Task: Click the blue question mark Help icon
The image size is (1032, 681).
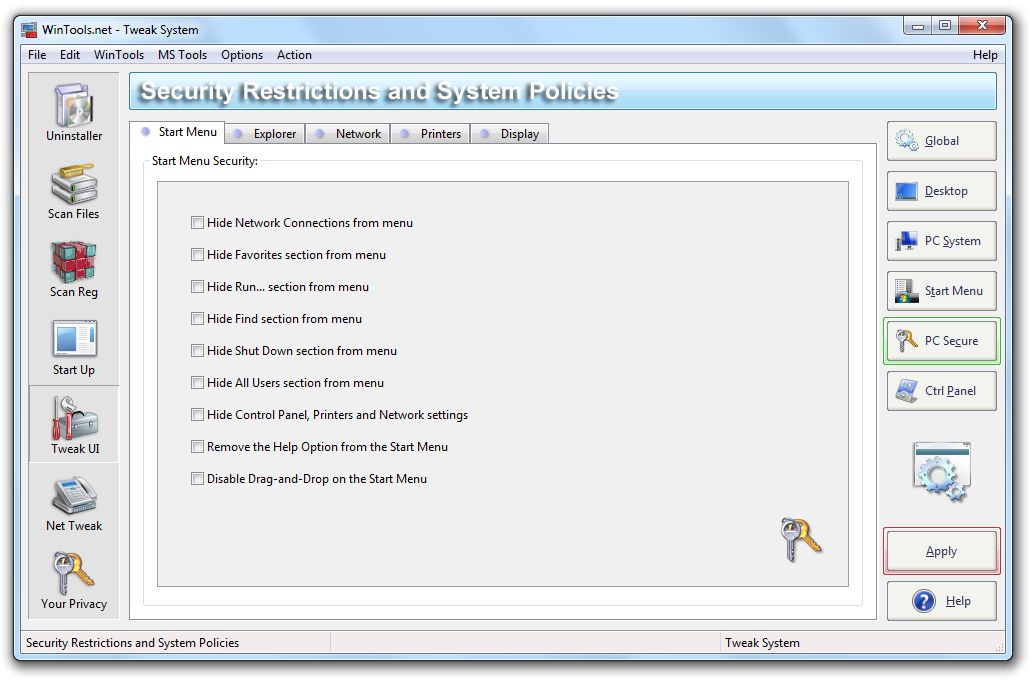Action: click(923, 601)
